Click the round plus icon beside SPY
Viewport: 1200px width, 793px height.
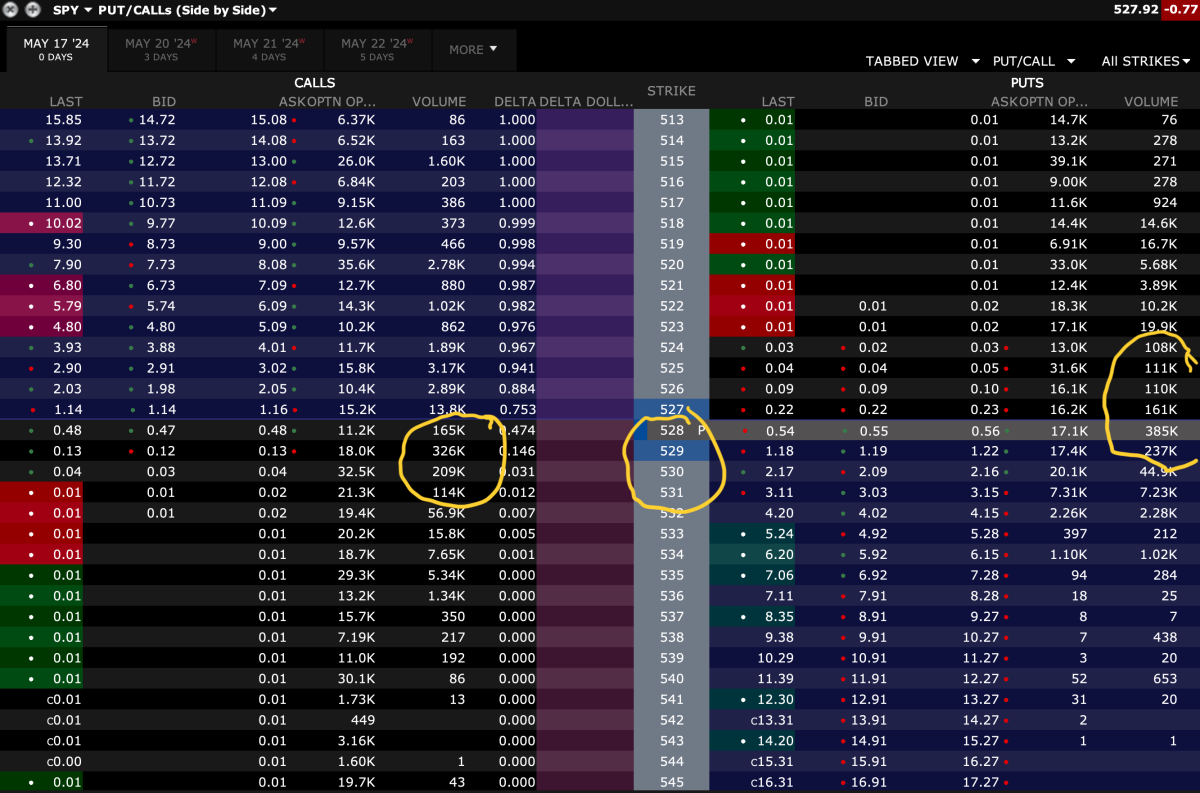pyautogui.click(x=33, y=10)
